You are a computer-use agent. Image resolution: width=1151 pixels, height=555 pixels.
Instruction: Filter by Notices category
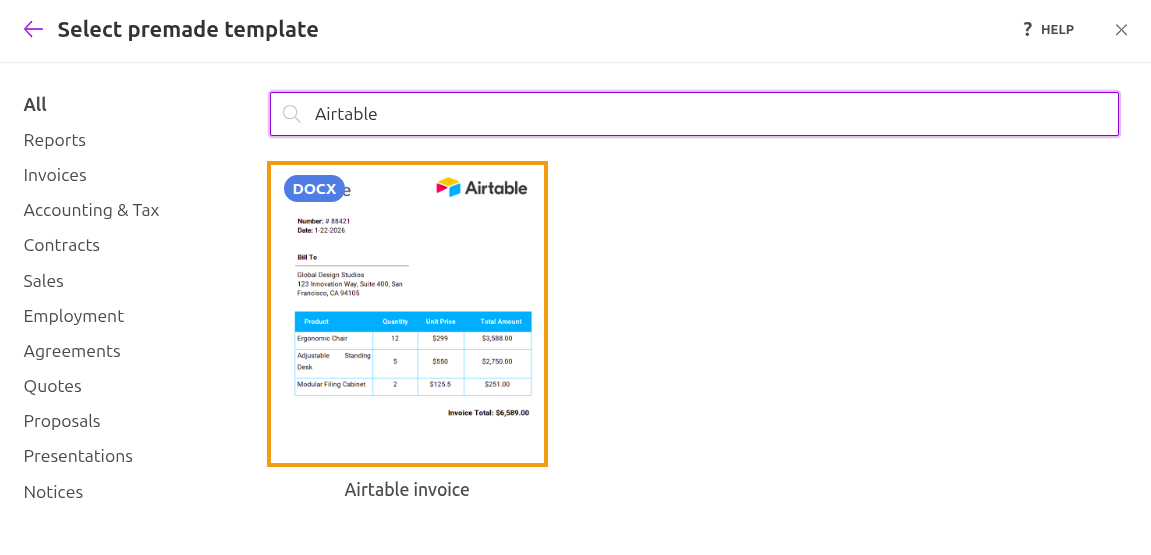tap(53, 492)
